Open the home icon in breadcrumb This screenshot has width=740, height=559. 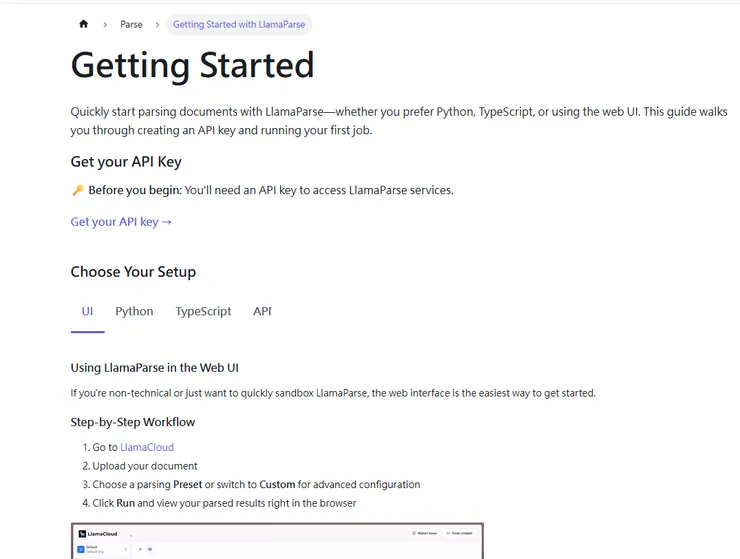point(84,24)
